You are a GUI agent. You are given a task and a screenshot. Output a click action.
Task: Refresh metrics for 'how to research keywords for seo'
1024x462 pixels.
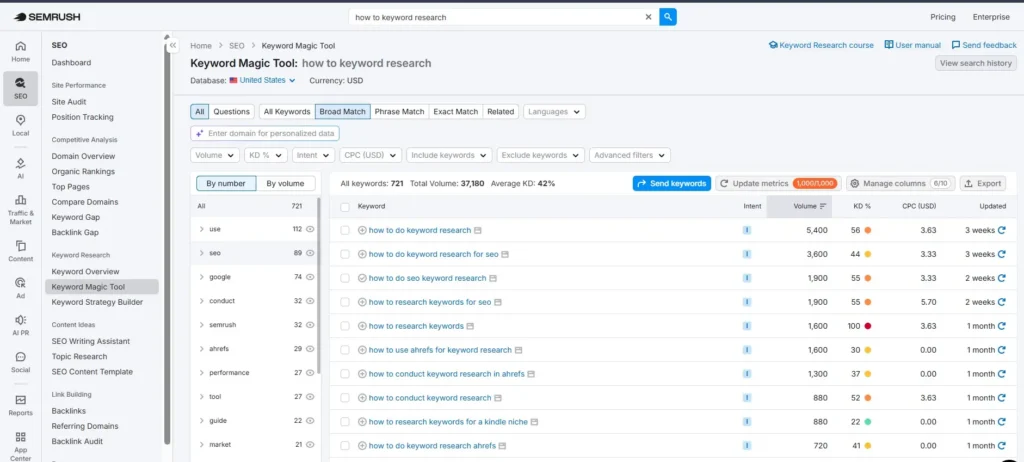tap(1002, 302)
